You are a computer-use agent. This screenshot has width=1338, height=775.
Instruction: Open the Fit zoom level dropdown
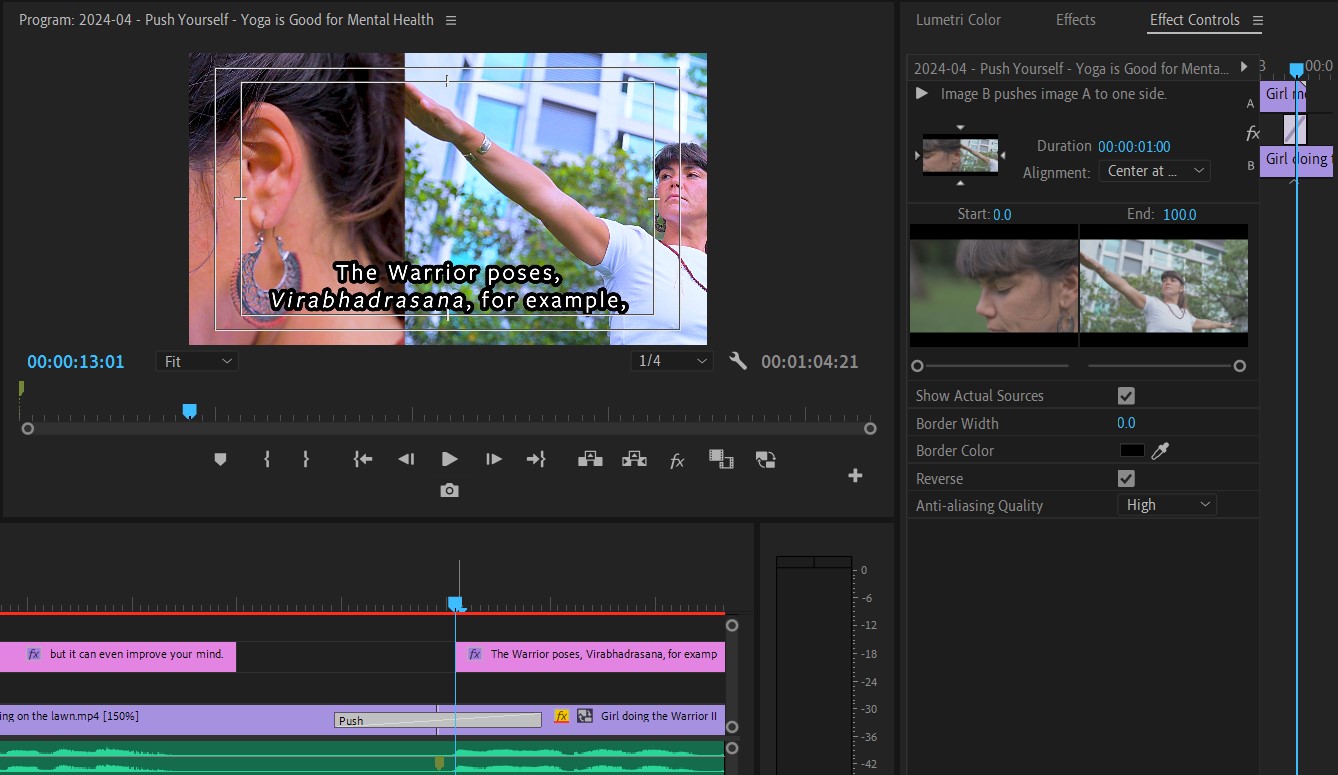(x=197, y=361)
